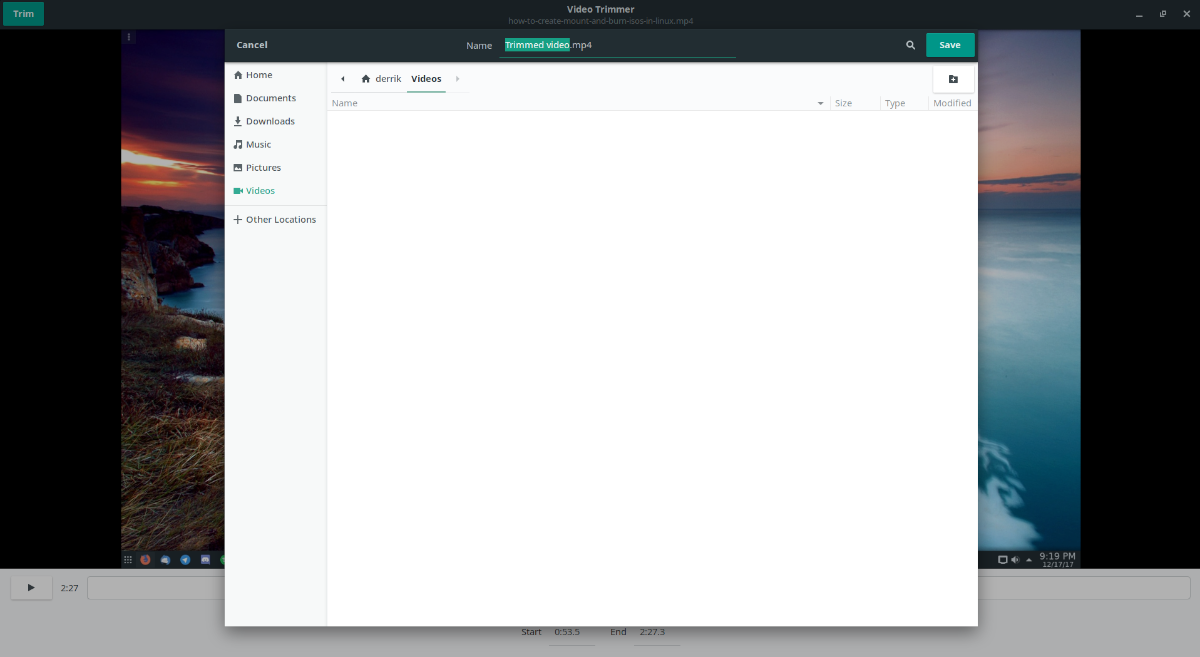The height and width of the screenshot is (657, 1200).
Task: Cancel the save dialog
Action: (251, 44)
